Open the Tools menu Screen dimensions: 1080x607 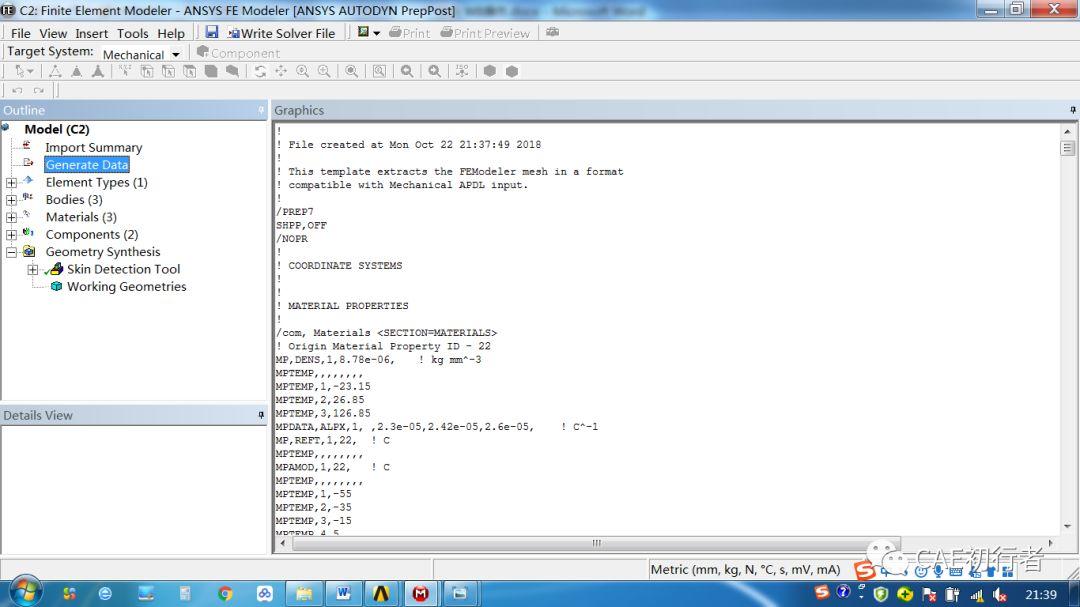(132, 33)
